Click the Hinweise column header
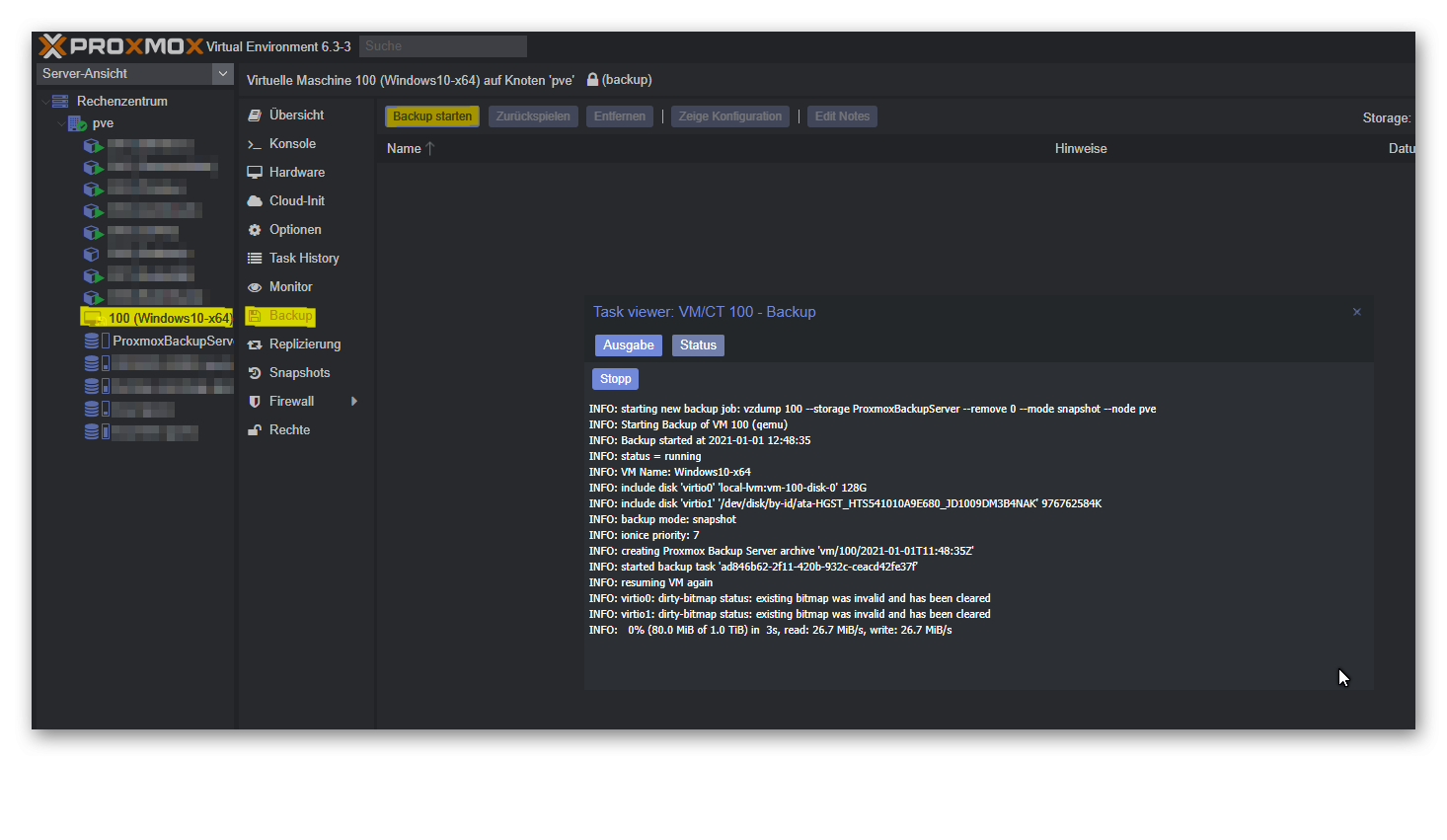The image size is (1447, 840). tap(1081, 149)
